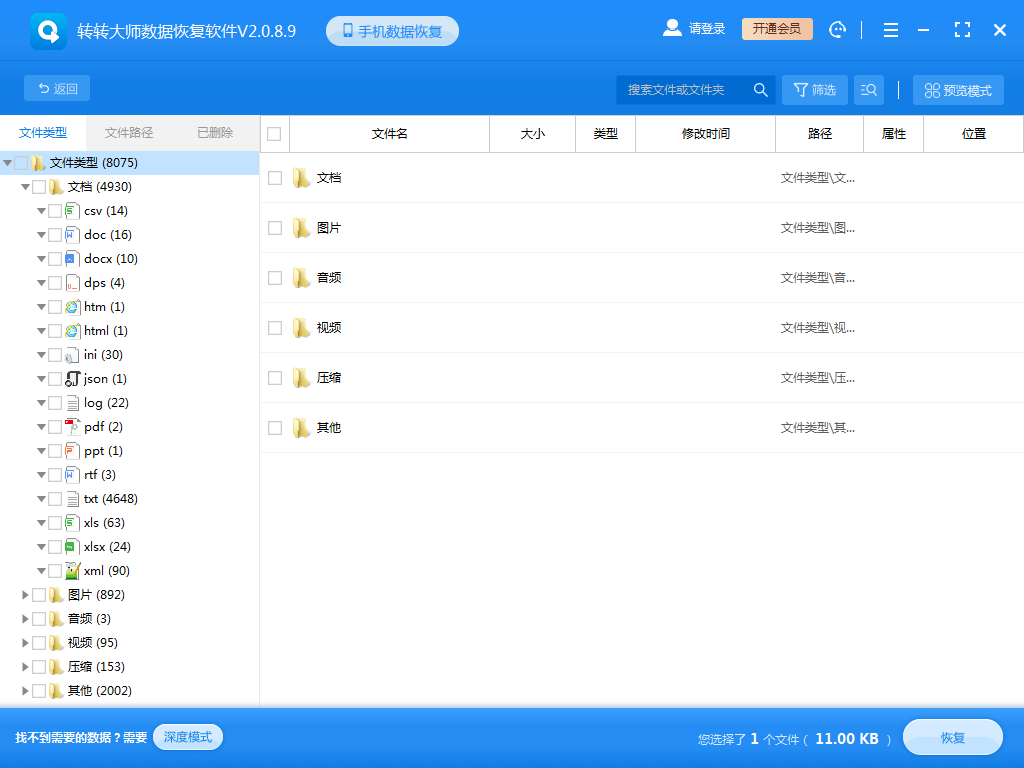This screenshot has width=1024, height=768.
Task: Collapse the 文件类型 (8075) root node
Action: pos(7,163)
